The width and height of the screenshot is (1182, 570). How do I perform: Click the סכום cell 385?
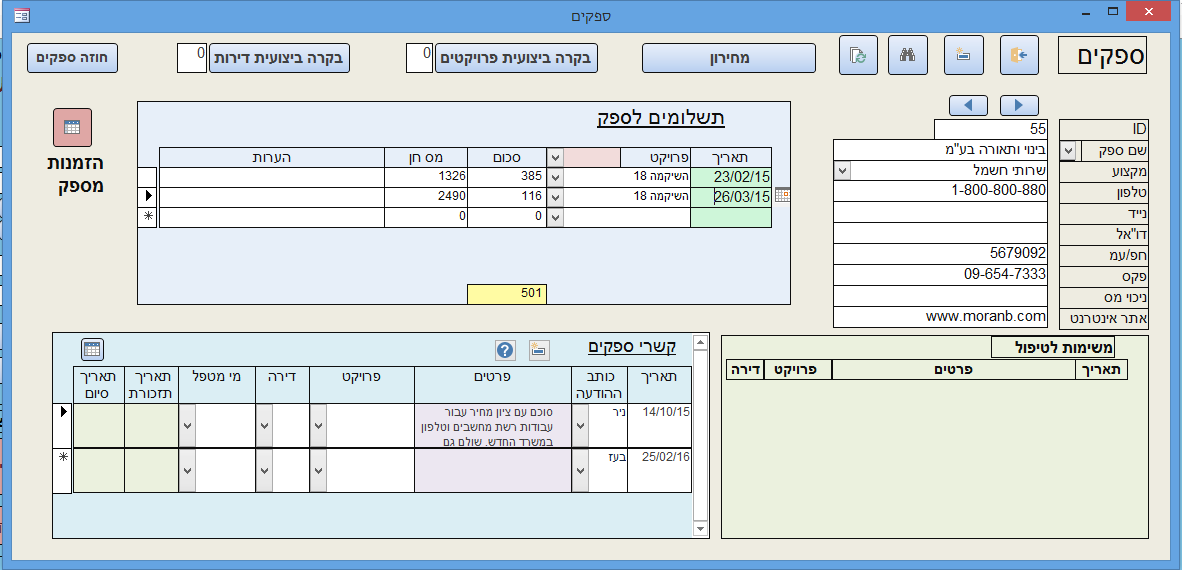tap(507, 177)
